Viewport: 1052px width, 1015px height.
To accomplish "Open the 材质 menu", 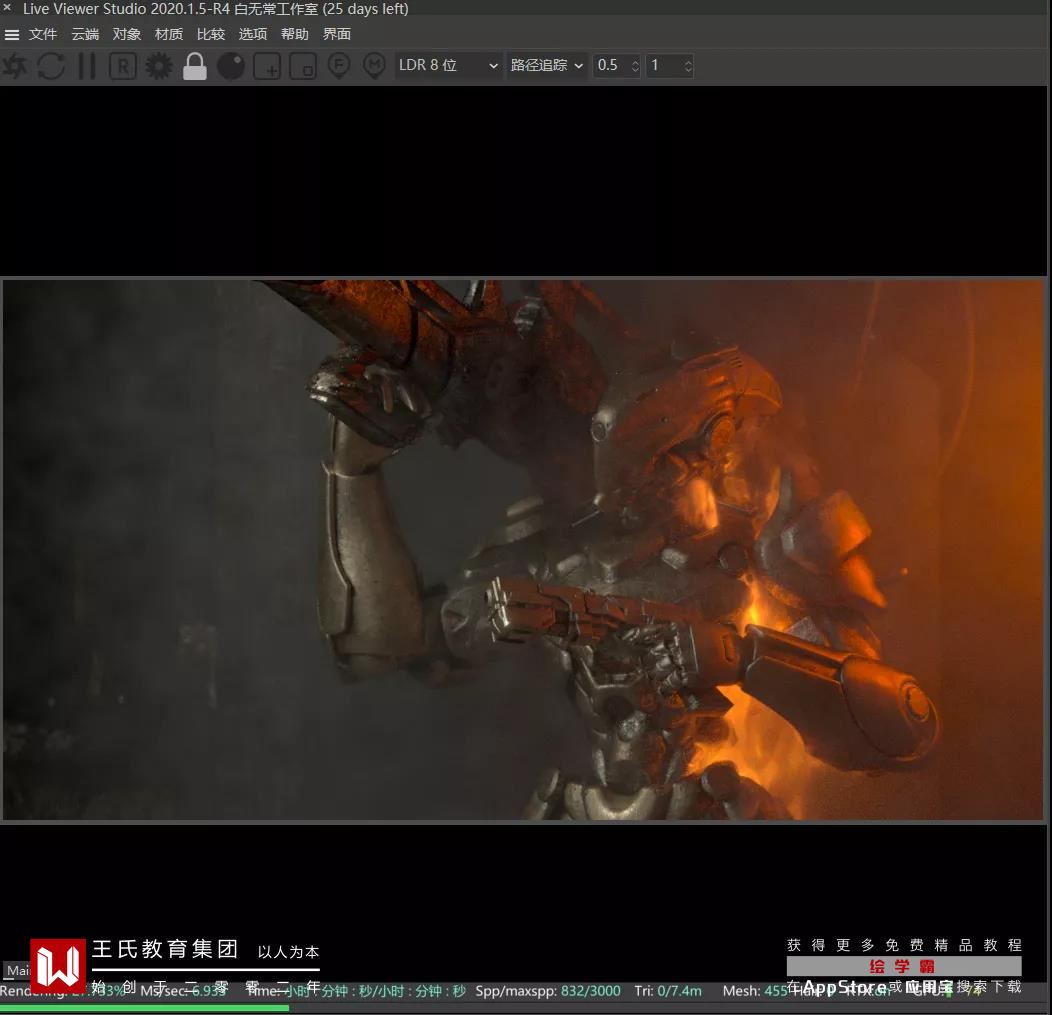I will coord(169,34).
